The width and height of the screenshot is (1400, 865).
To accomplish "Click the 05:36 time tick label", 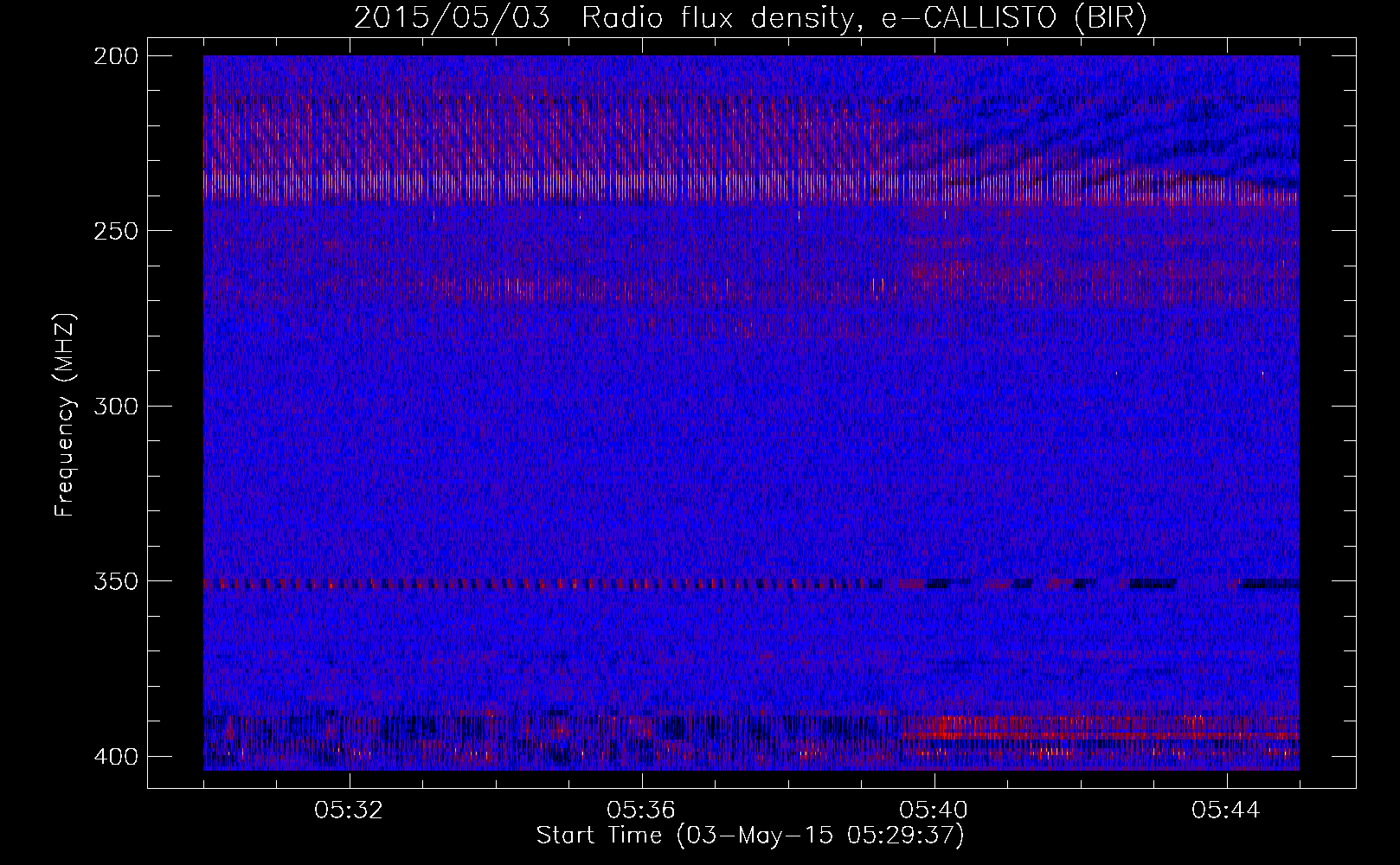I will click(642, 811).
